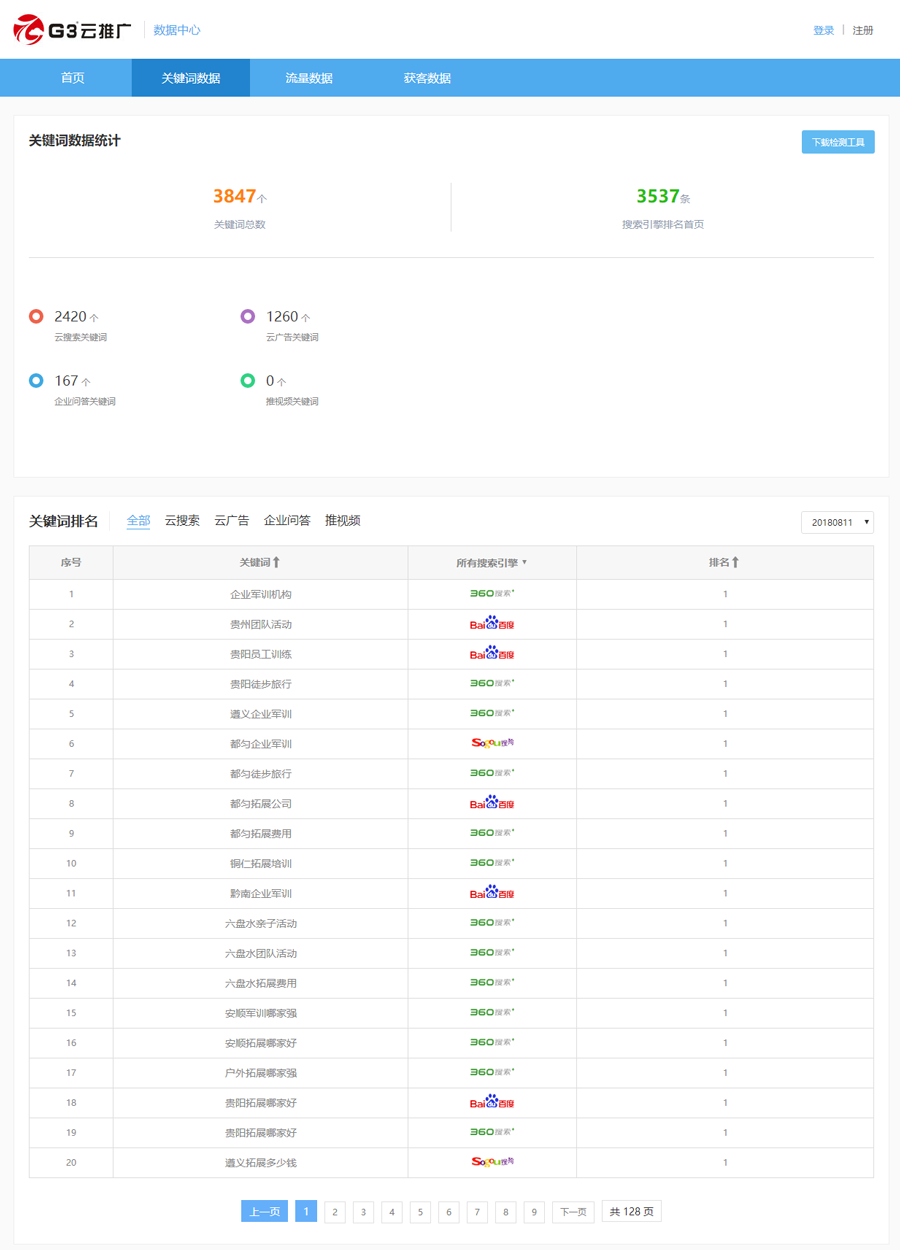
Task: Click keyword 贵阳徒步旅行
Action: point(261,684)
